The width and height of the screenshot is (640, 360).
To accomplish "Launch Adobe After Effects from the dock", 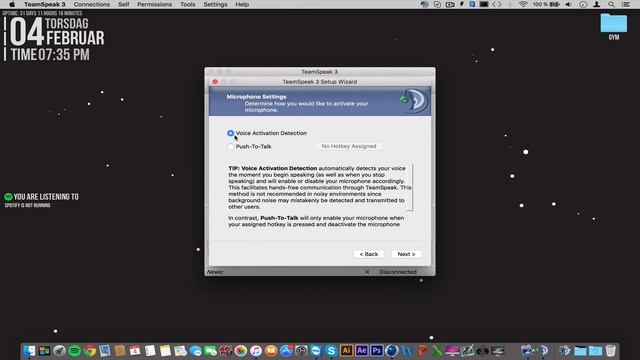I will 361,351.
